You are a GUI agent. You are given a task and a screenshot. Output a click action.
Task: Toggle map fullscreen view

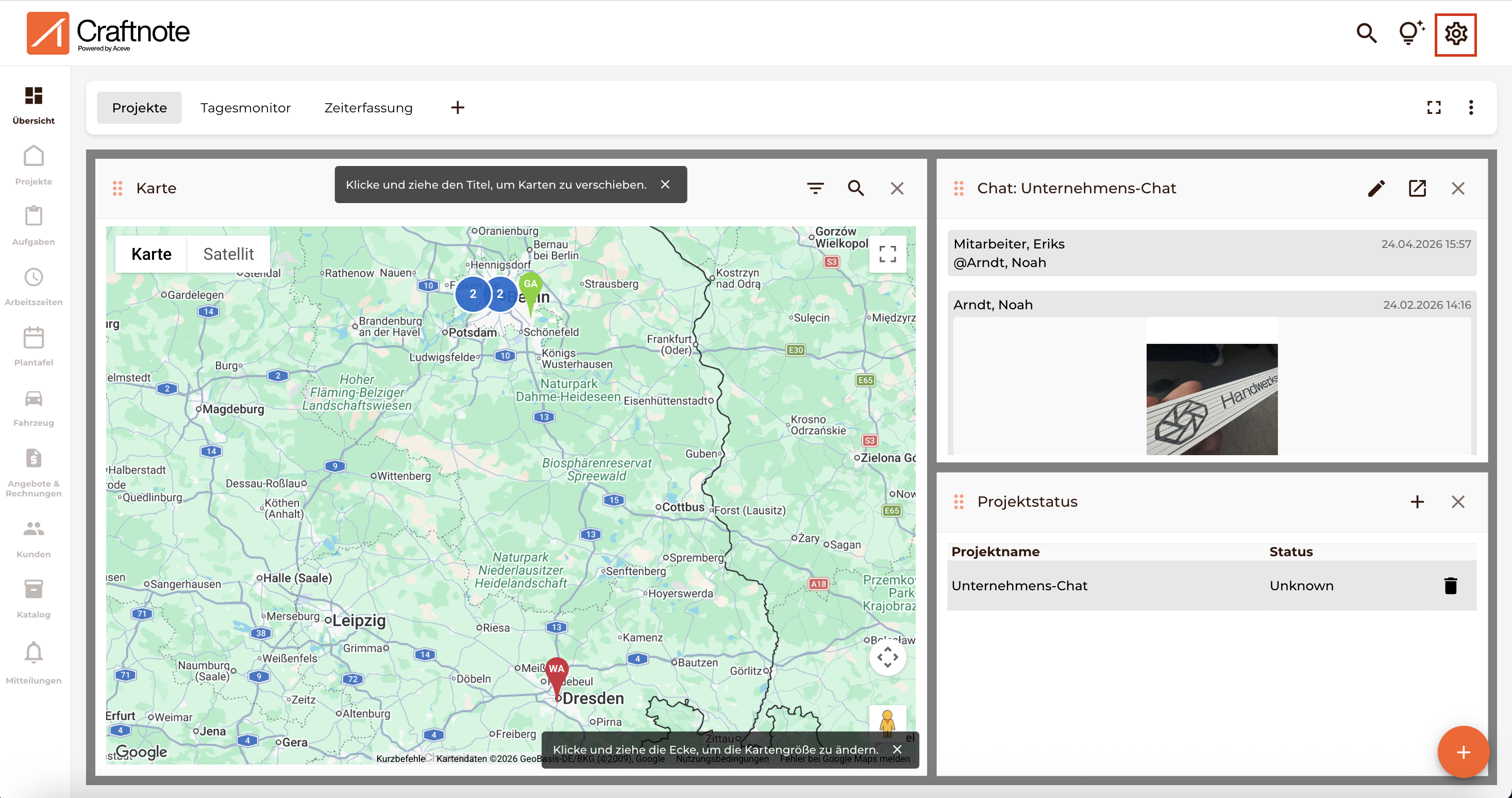point(887,254)
